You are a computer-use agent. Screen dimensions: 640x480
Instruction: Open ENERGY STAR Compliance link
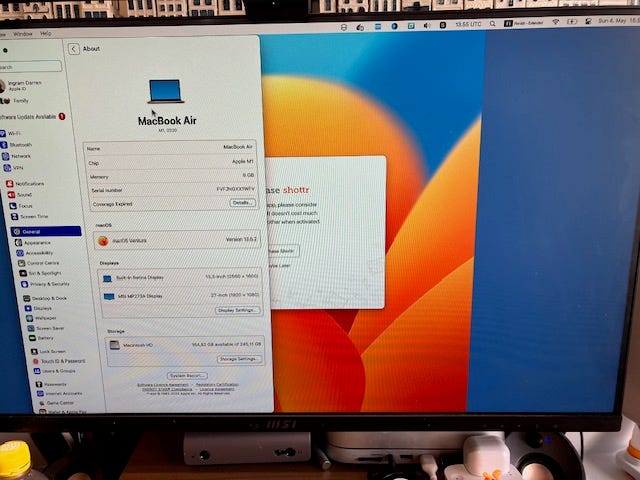point(167,389)
